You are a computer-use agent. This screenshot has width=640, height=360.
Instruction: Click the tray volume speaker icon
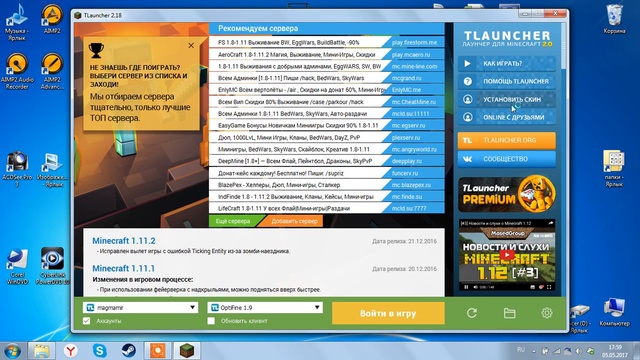(x=579, y=351)
